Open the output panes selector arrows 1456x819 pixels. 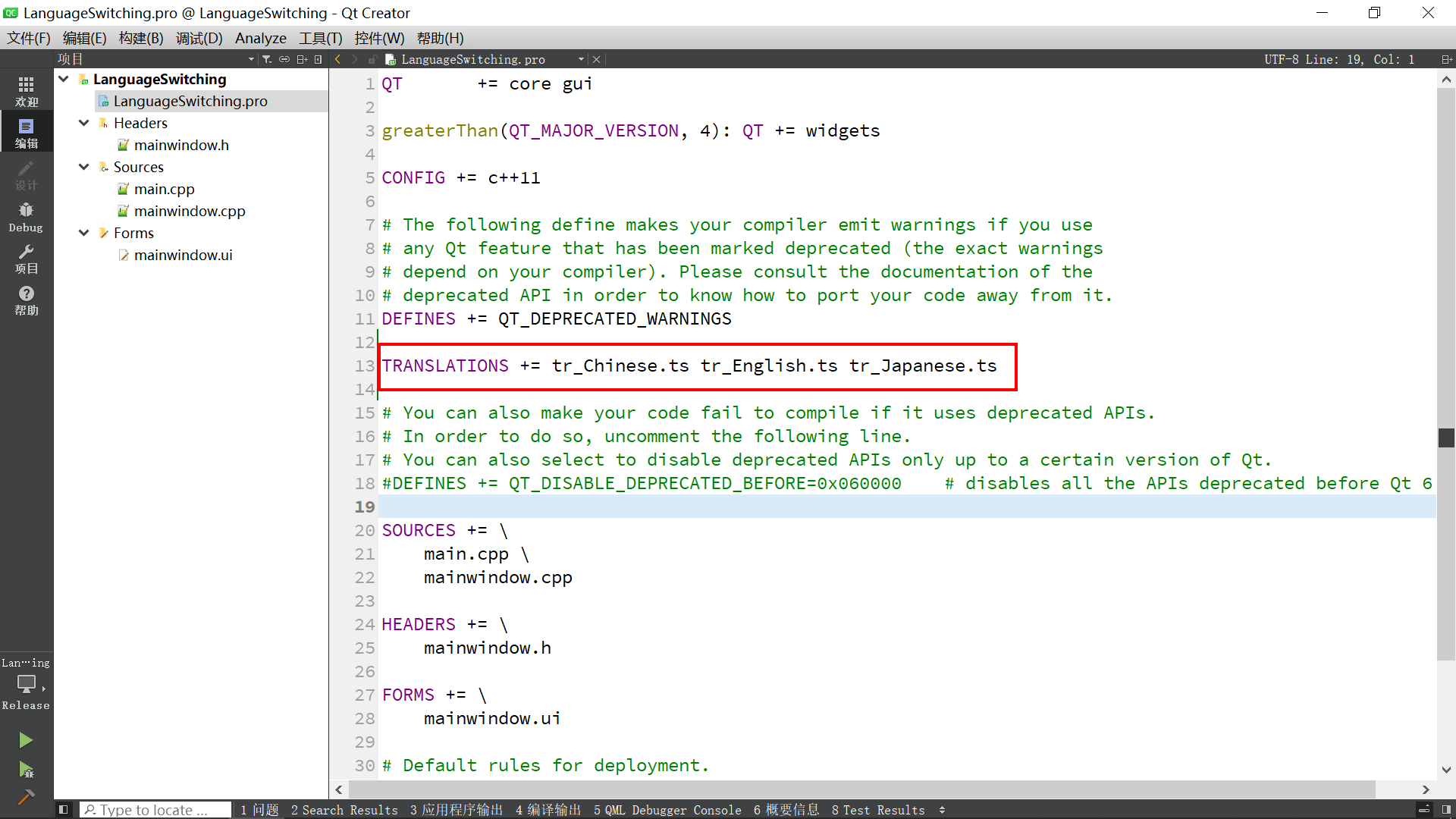click(x=942, y=810)
